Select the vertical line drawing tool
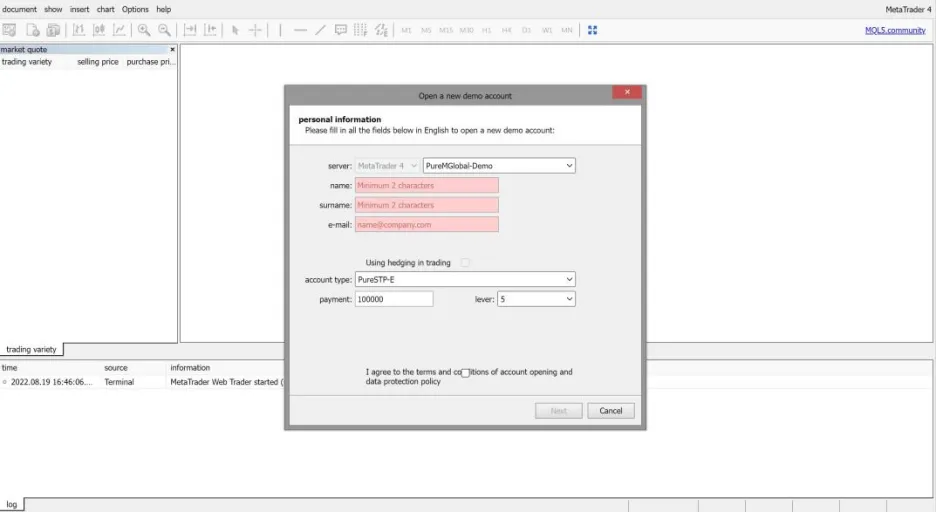937x512 pixels. [x=280, y=30]
